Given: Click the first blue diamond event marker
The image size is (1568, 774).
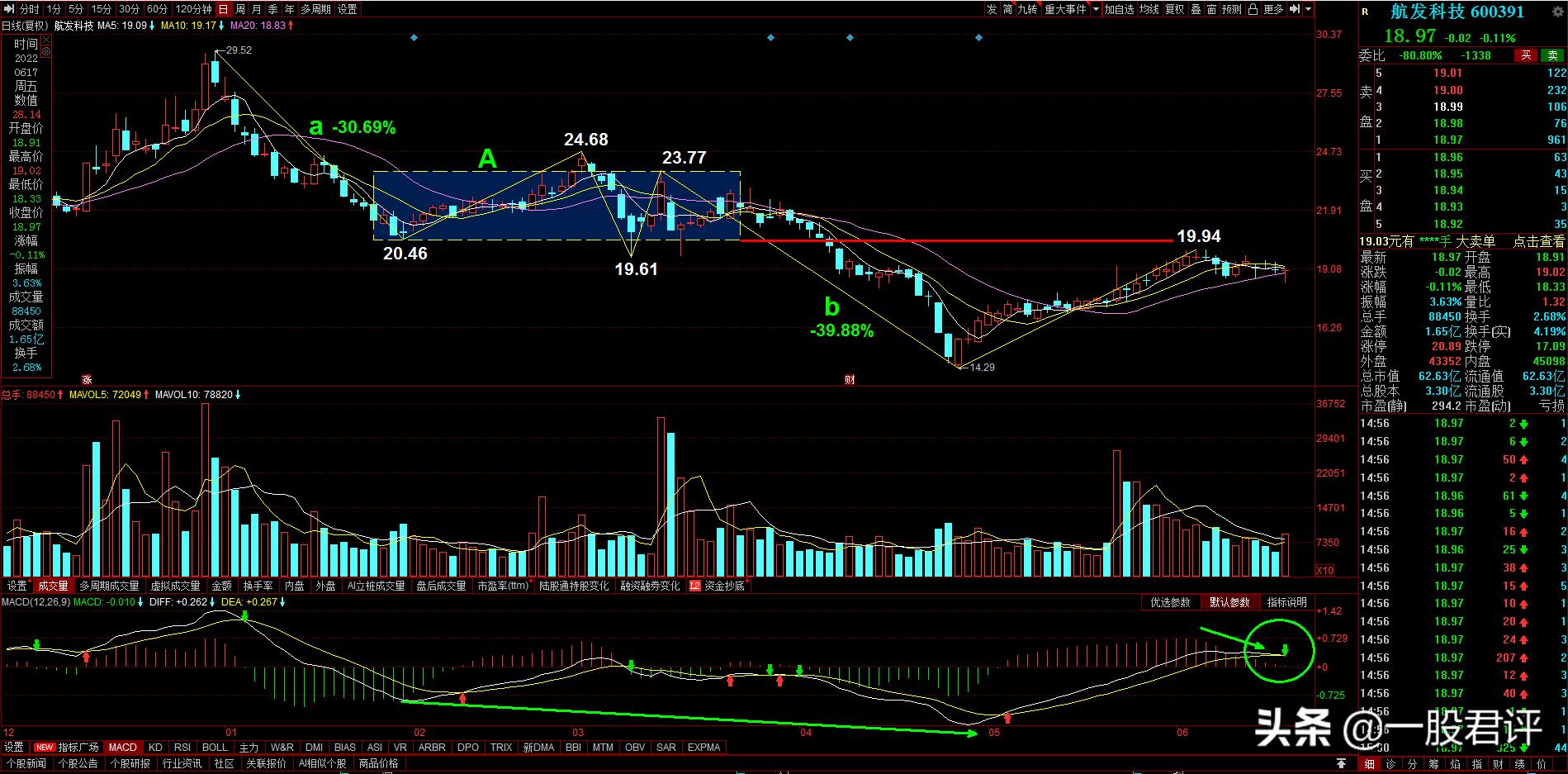Looking at the screenshot, I should pos(414,37).
